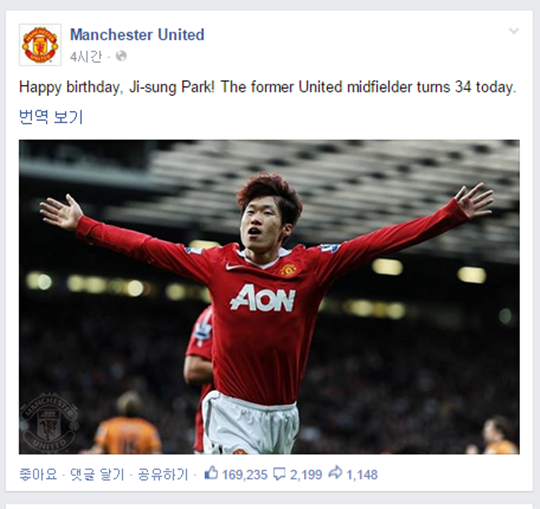The width and height of the screenshot is (540, 509).
Task: Open Manchester United profile picture
Action: (x=40, y=45)
